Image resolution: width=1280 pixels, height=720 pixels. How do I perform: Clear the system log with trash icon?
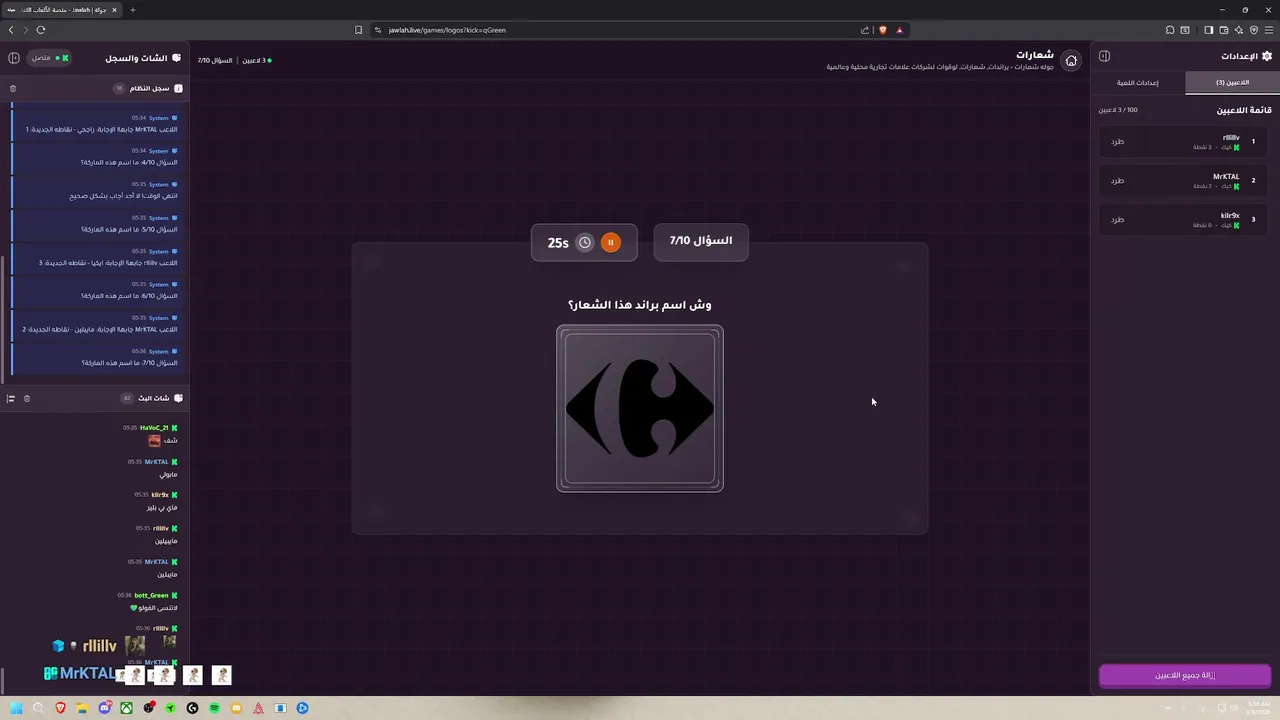13,88
